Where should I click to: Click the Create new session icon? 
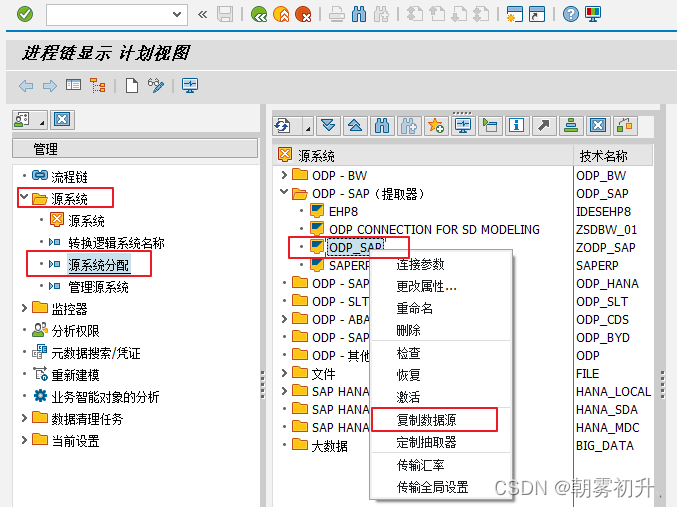click(x=515, y=14)
